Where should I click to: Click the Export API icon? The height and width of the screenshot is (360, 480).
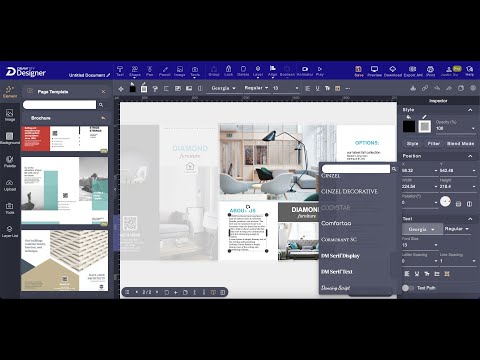[413, 71]
